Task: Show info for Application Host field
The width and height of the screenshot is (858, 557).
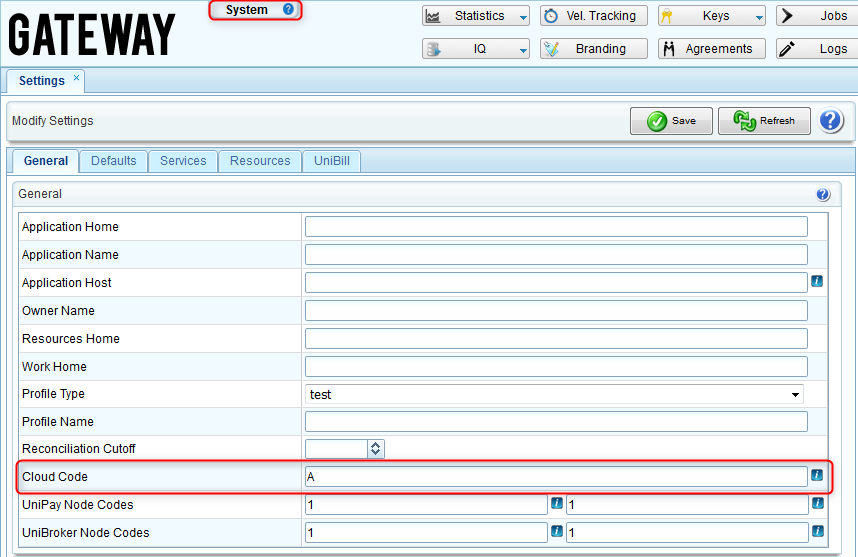Action: [x=817, y=281]
